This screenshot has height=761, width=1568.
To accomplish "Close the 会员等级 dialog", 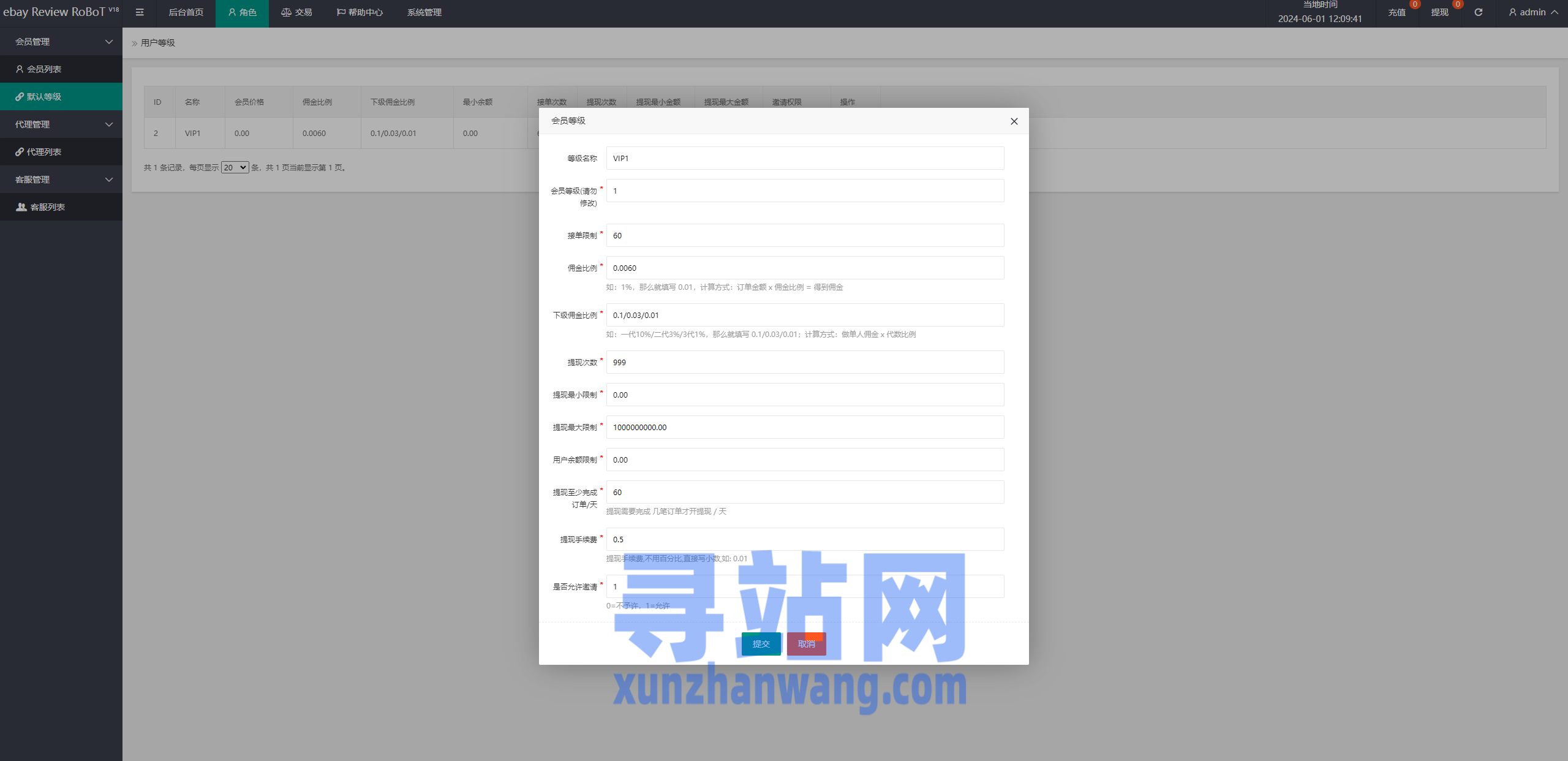I will pos(1014,121).
